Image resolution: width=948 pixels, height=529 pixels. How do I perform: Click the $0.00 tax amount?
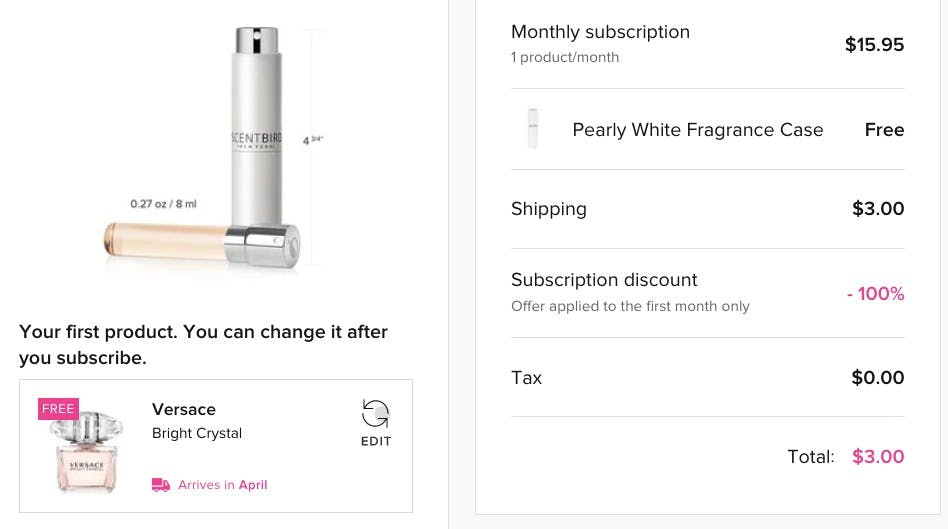(x=877, y=378)
